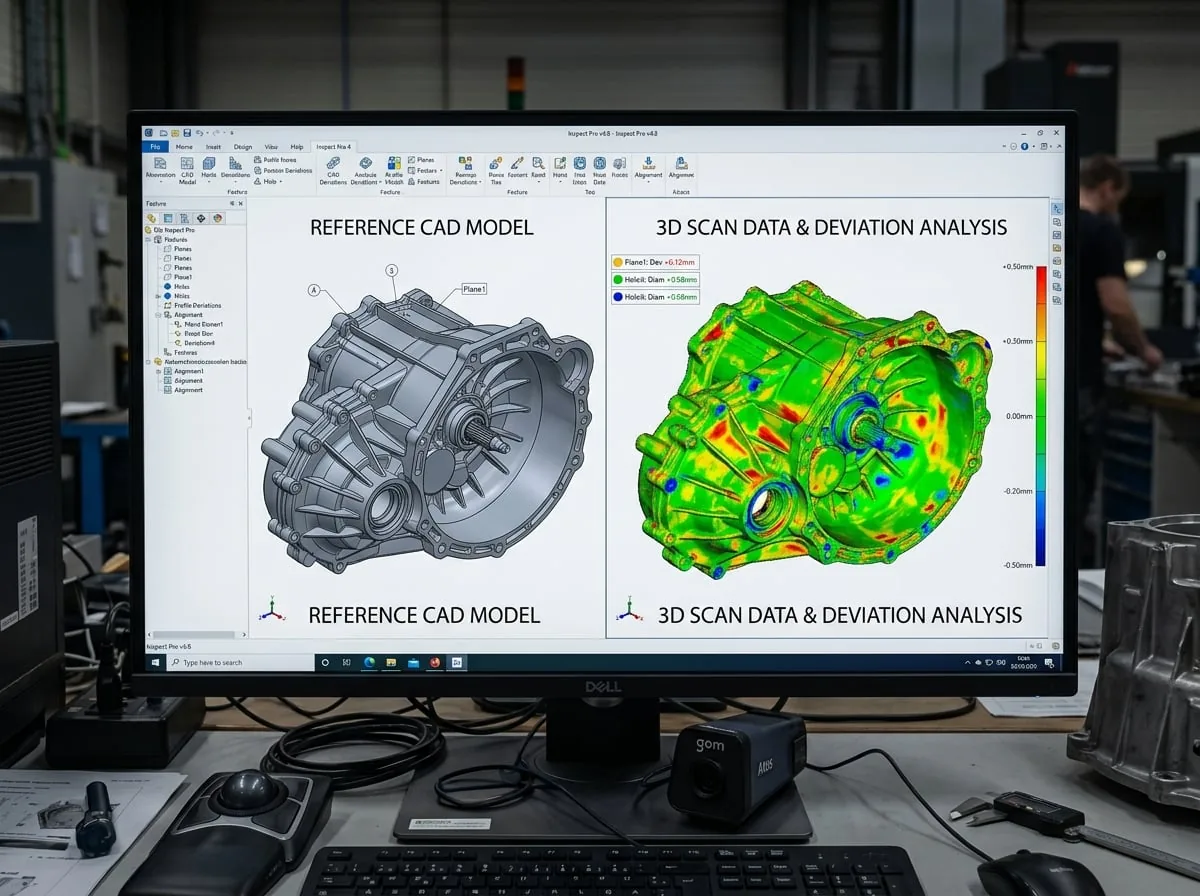
Task: Click the small Planes item in ribbon
Action: [x=420, y=160]
